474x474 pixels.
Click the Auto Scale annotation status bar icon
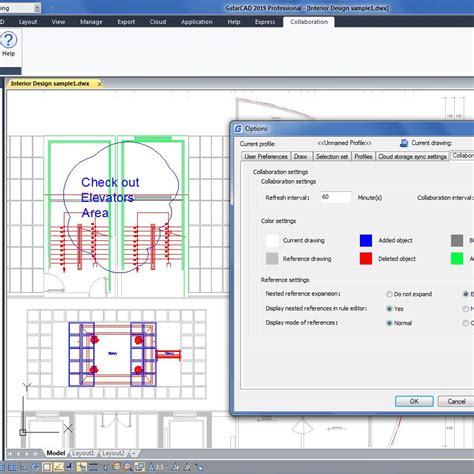187,467
